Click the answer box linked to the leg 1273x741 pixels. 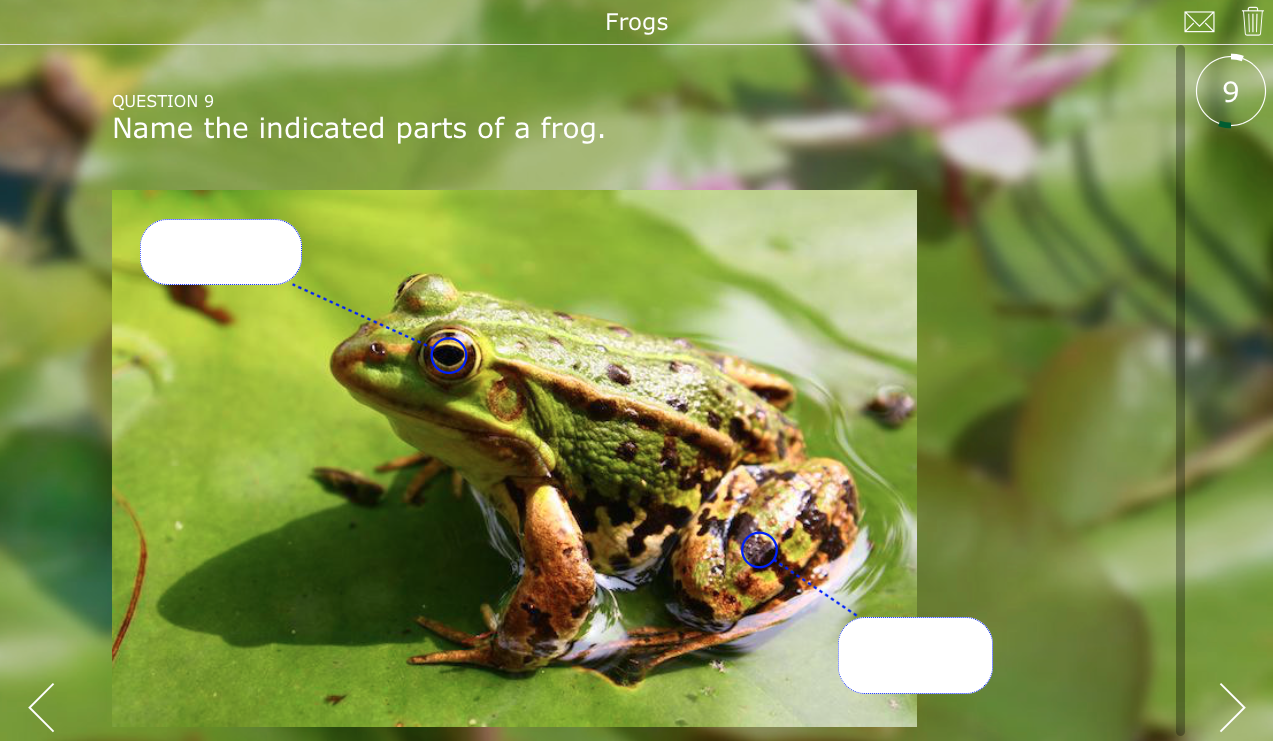point(915,655)
